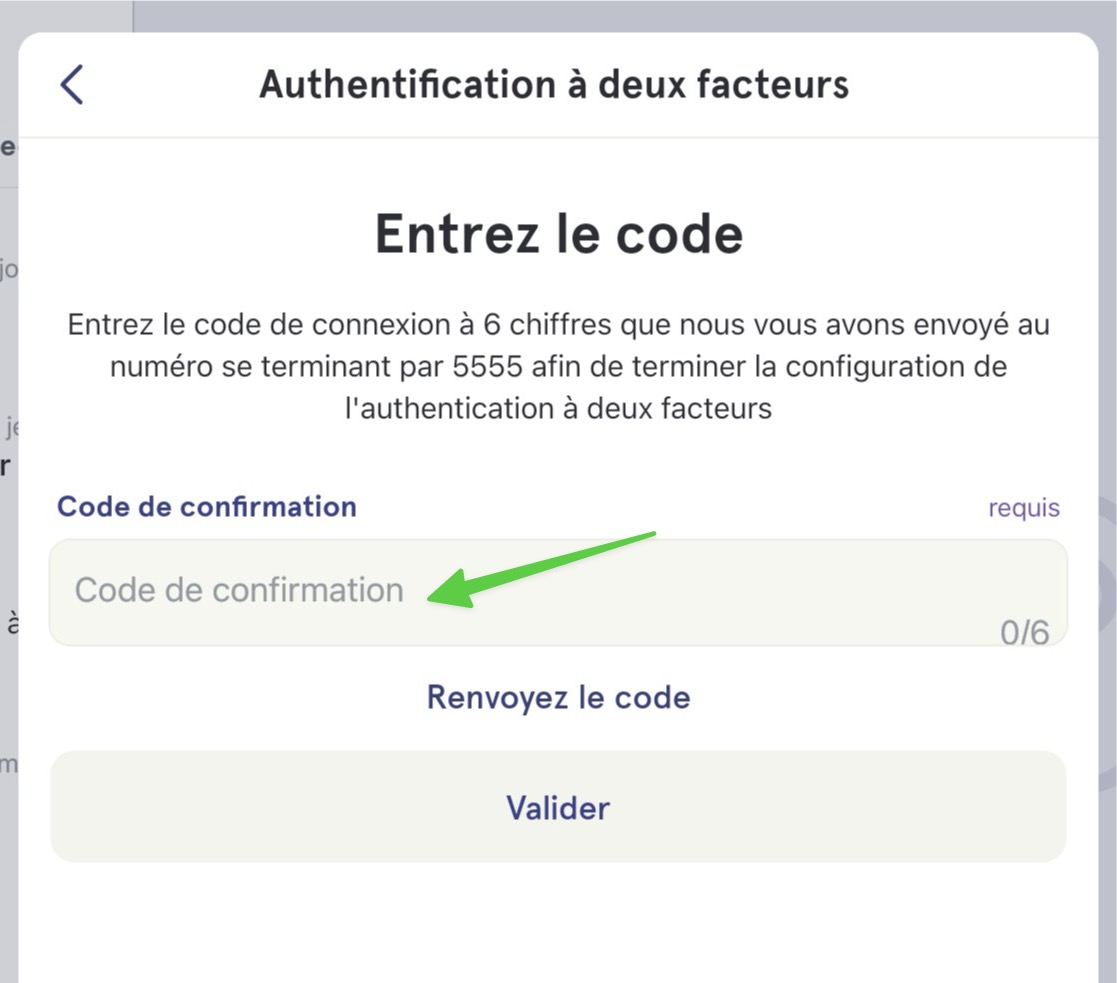The height and width of the screenshot is (983, 1117).
Task: Click the 0/6 character counter
Action: coord(1024,632)
